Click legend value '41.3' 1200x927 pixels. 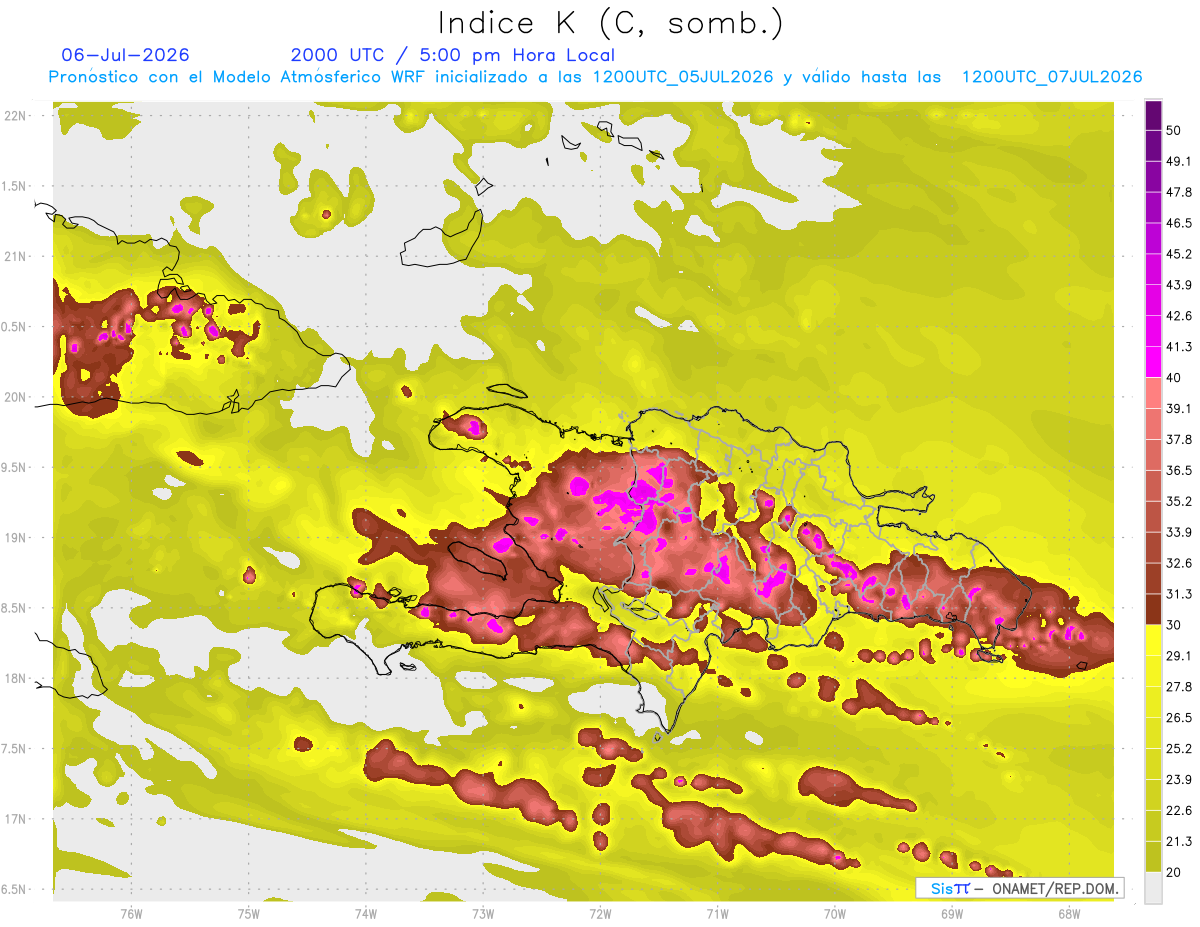point(1179,347)
